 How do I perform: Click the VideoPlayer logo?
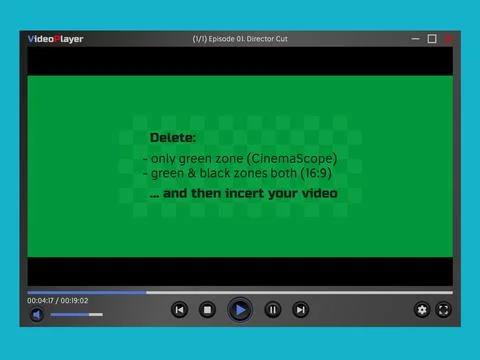(55, 39)
